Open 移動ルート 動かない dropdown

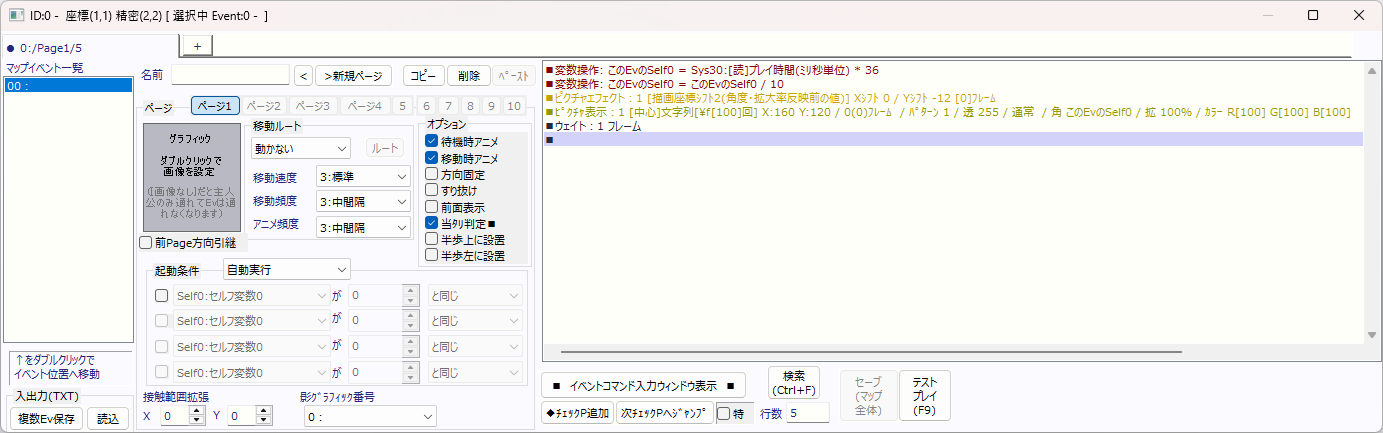click(300, 148)
